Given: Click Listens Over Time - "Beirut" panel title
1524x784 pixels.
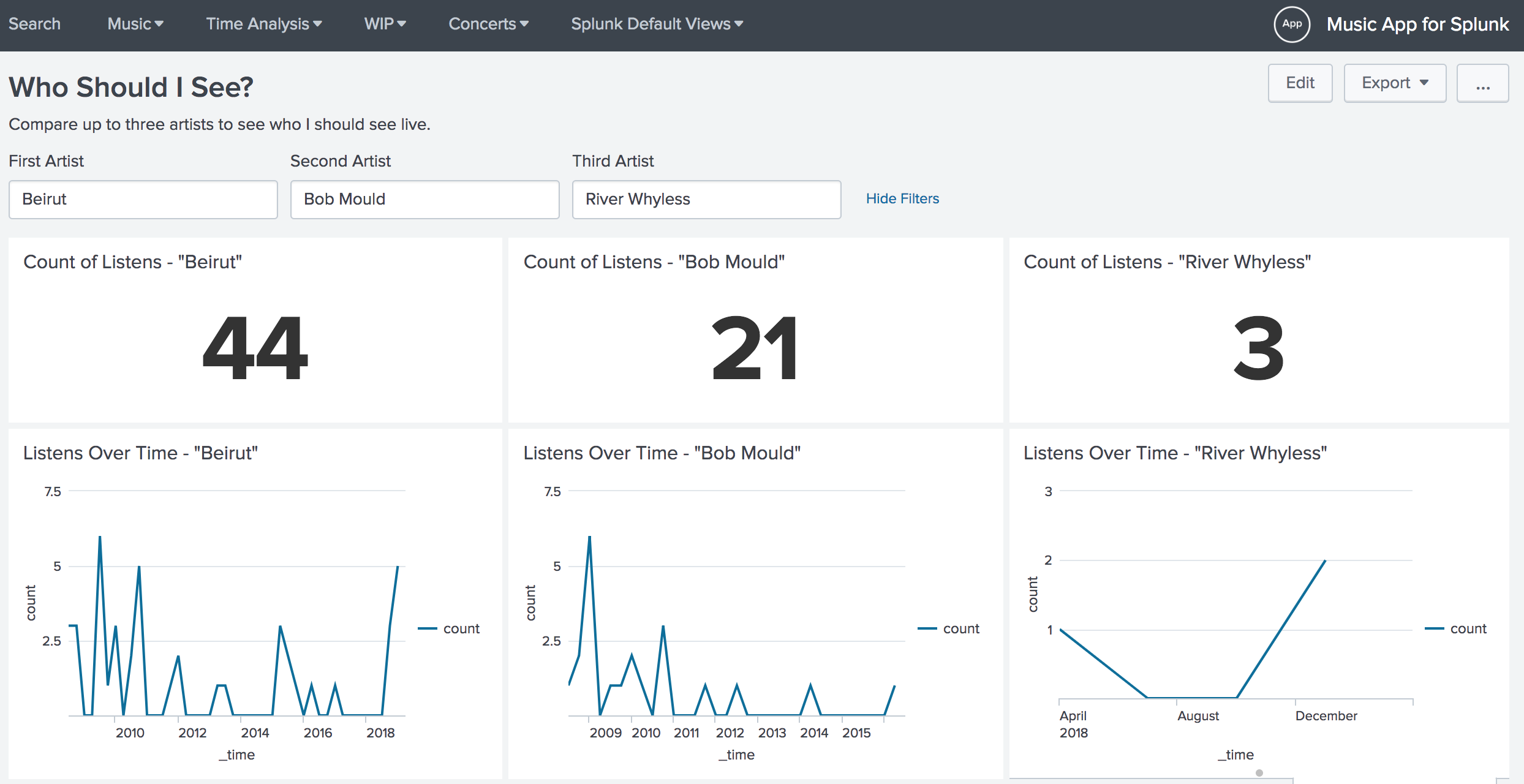Looking at the screenshot, I should [x=140, y=453].
